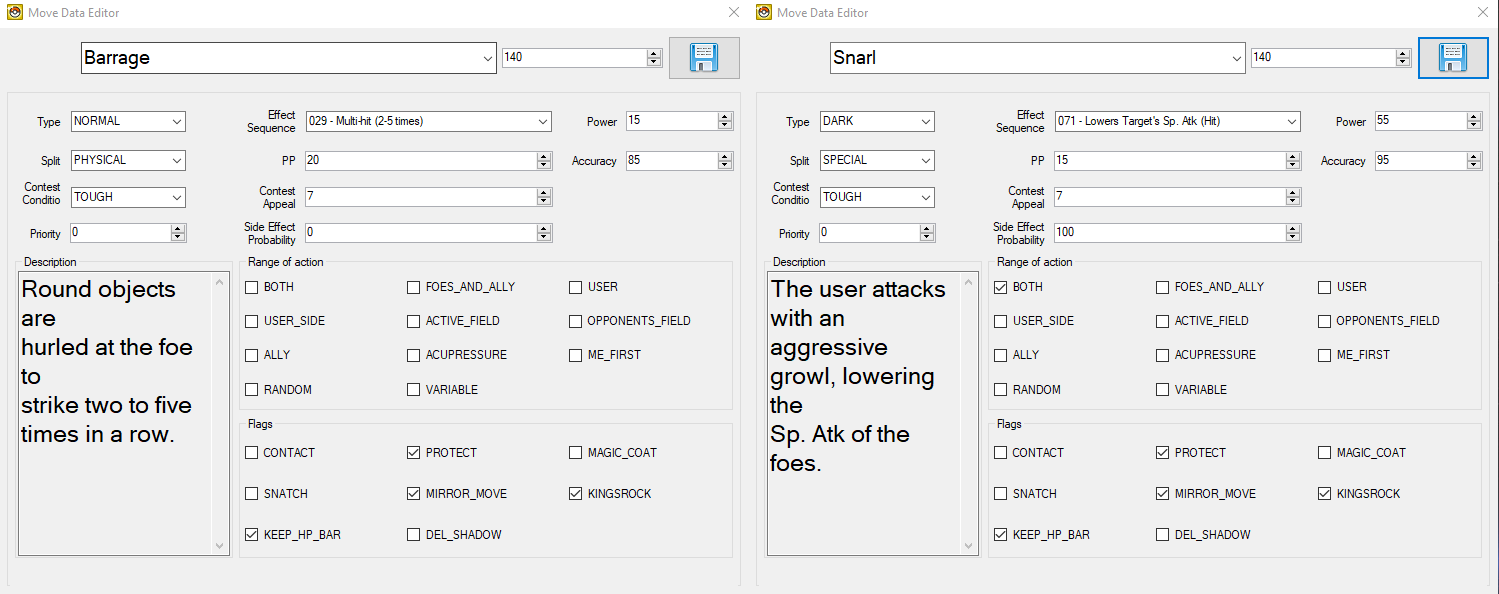Click the Pokeball app icon in Snarl window title
The width and height of the screenshot is (1499, 594).
coord(764,13)
